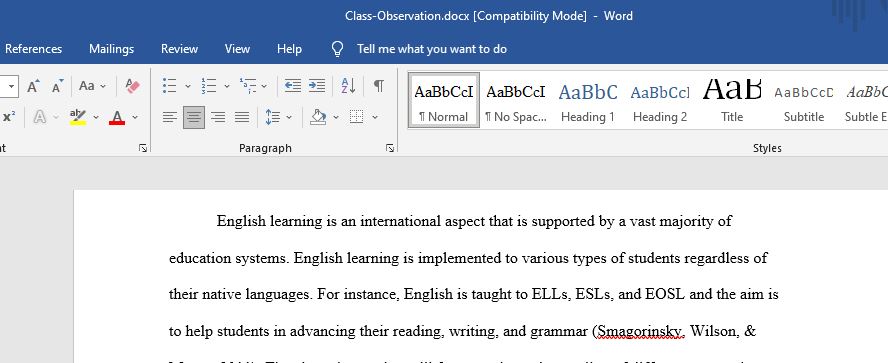Open the Change Case (Aa) menu
Image resolution: width=888 pixels, height=363 pixels.
click(x=92, y=86)
